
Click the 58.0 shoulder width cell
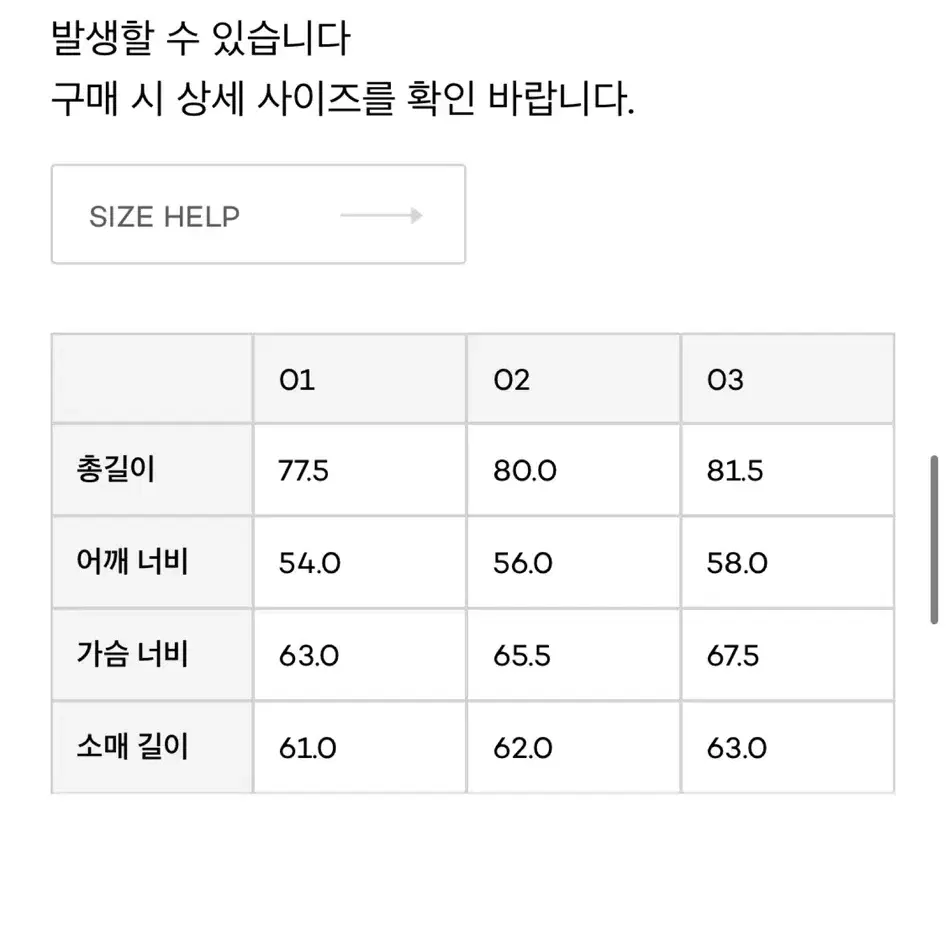click(x=788, y=562)
